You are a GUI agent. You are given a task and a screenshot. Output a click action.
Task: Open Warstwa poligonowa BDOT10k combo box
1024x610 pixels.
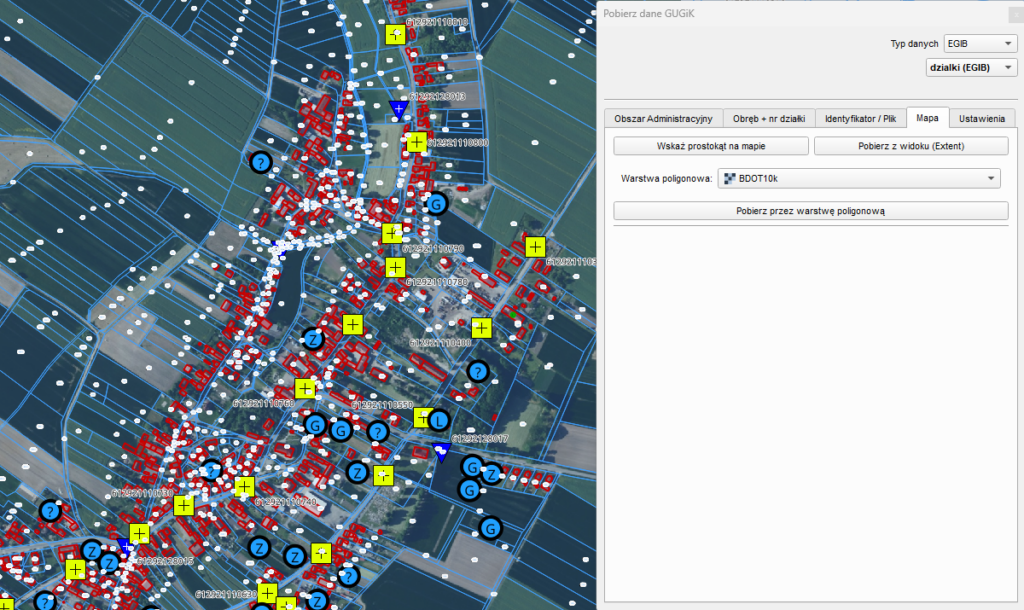coord(859,178)
